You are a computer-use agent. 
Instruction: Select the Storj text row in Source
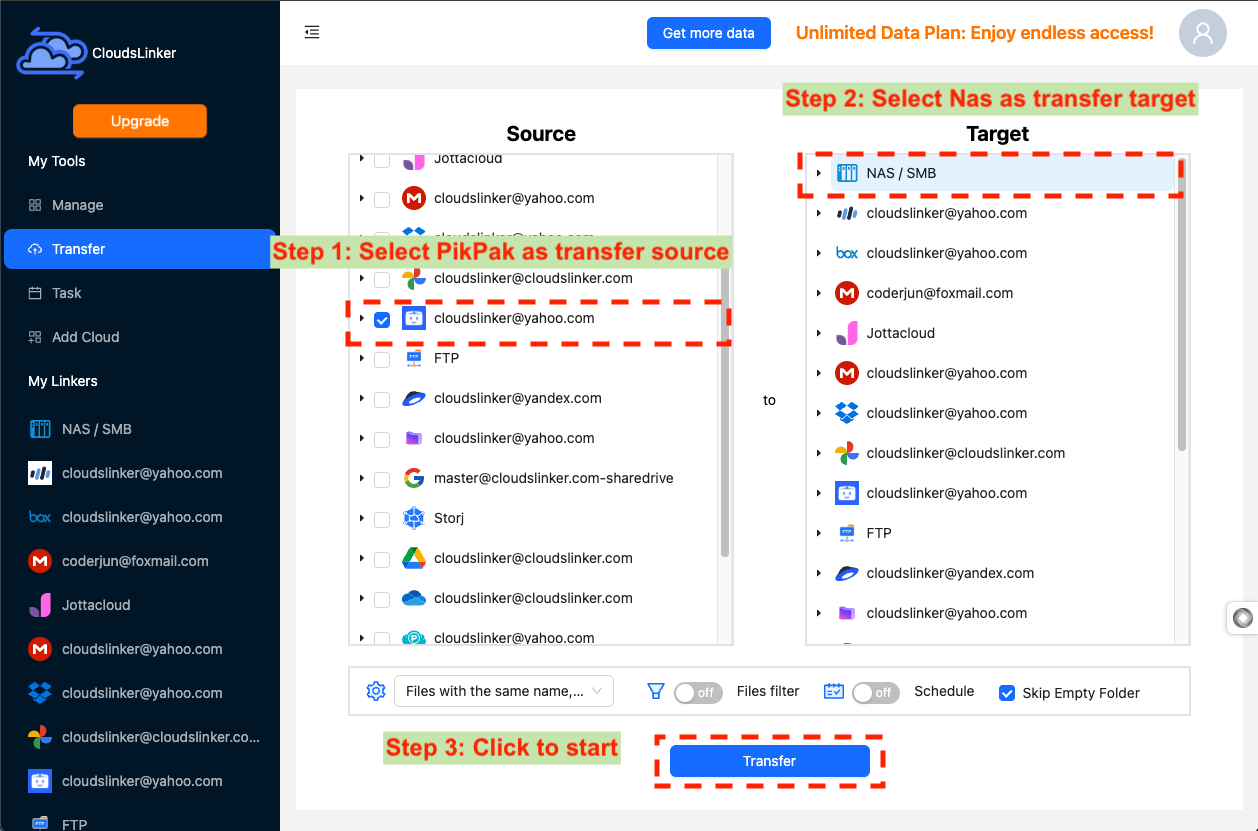click(x=449, y=518)
